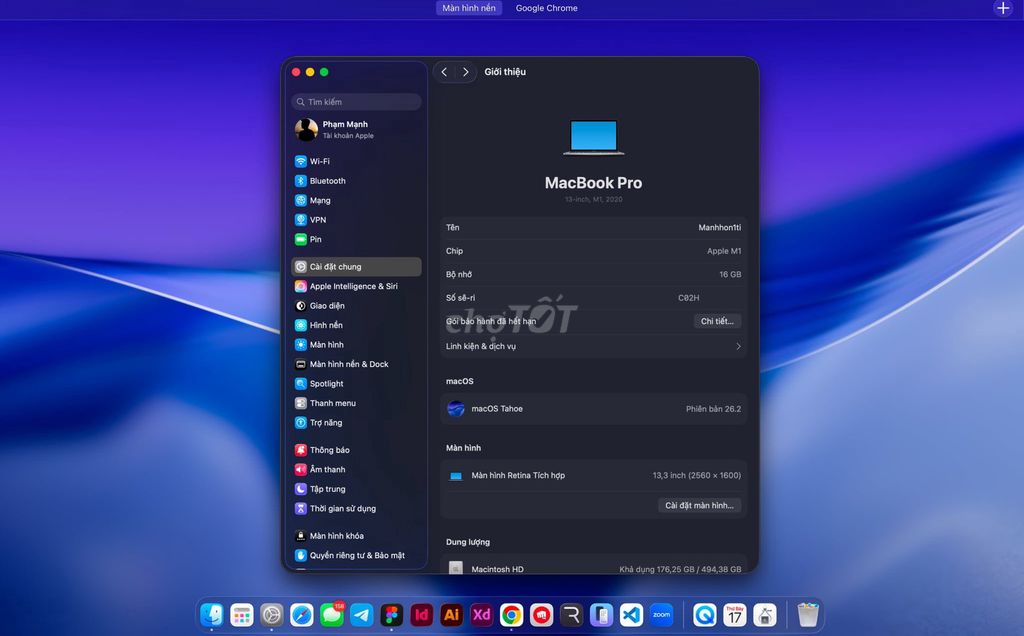Open Bluetooth settings in the sidebar
1024x636 pixels.
[x=324, y=181]
